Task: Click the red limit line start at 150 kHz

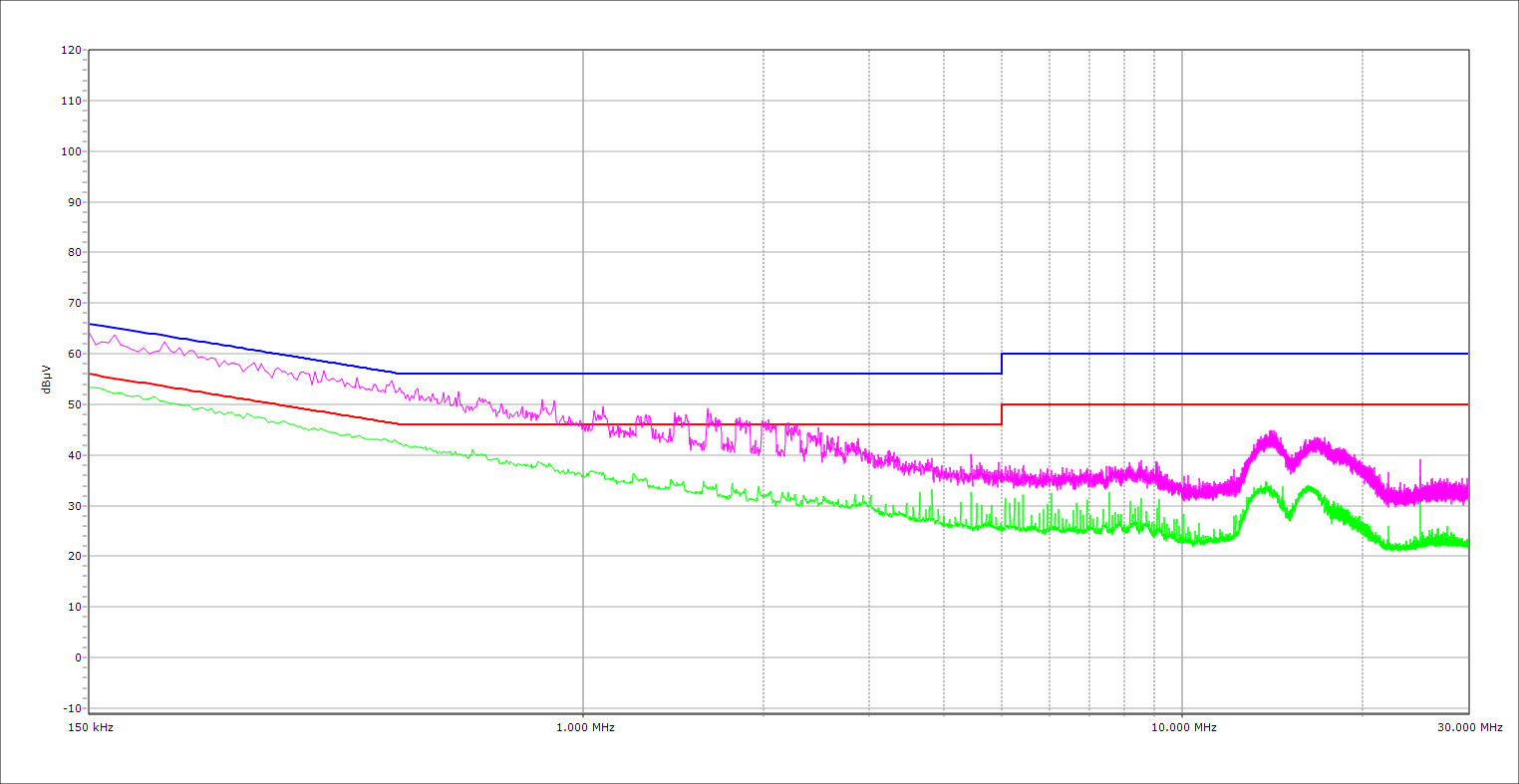Action: click(91, 374)
